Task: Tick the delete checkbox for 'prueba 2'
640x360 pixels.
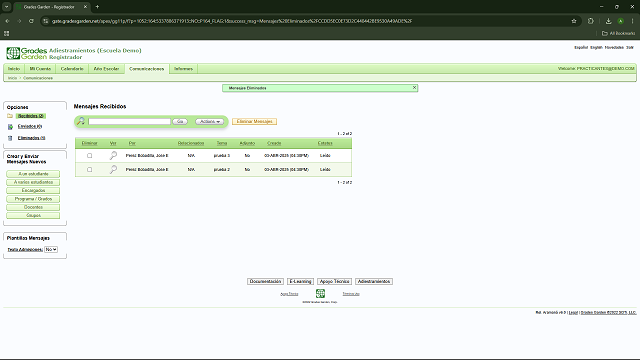Action: pyautogui.click(x=89, y=169)
